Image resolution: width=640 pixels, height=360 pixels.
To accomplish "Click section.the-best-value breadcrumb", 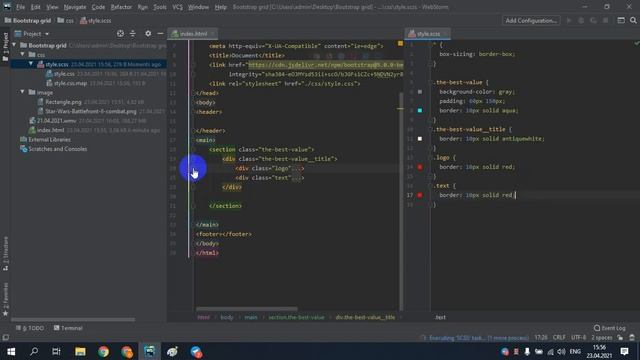I will pyautogui.click(x=296, y=317).
